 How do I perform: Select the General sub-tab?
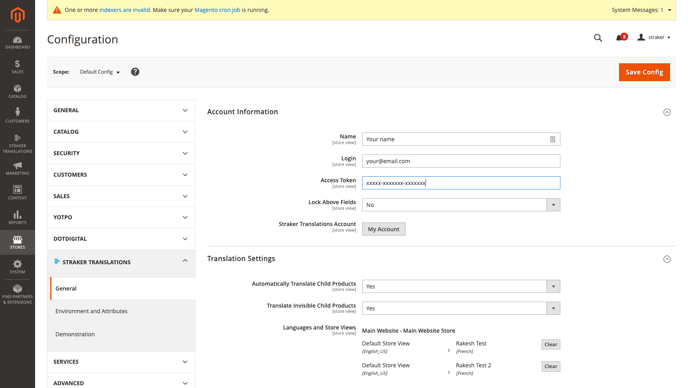[123, 288]
